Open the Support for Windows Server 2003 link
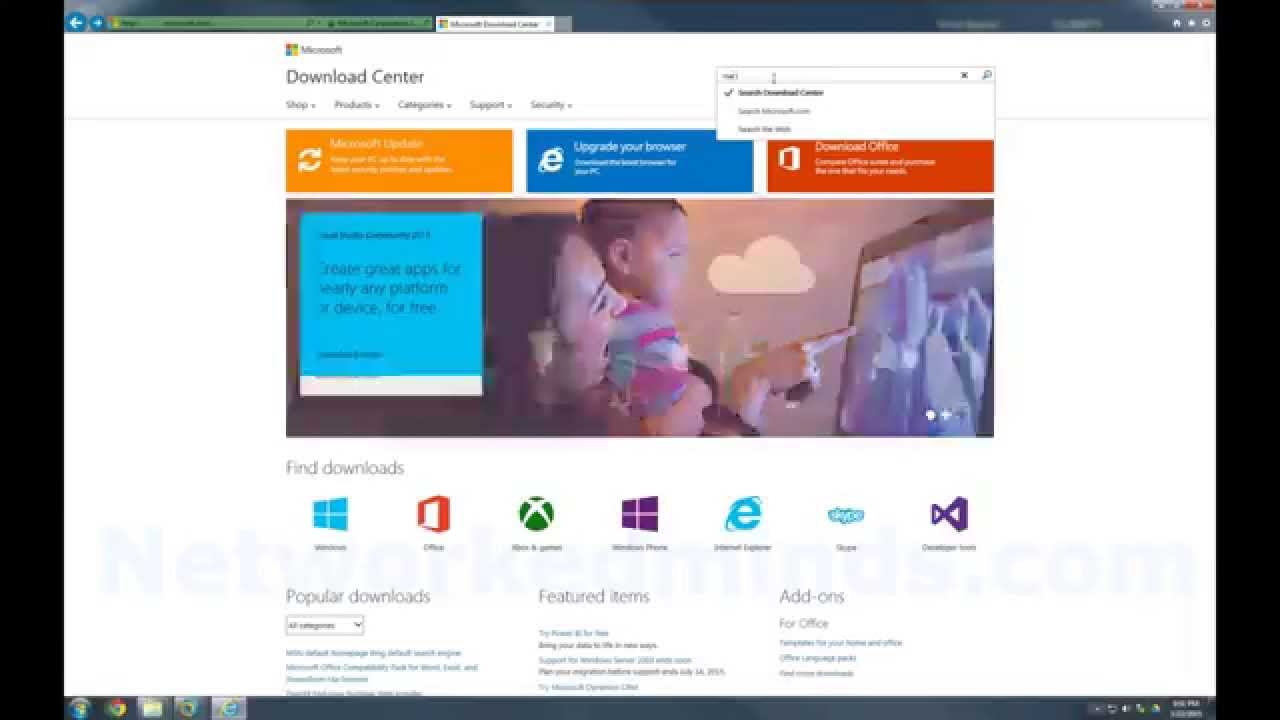The width and height of the screenshot is (1280, 720). tap(615, 660)
